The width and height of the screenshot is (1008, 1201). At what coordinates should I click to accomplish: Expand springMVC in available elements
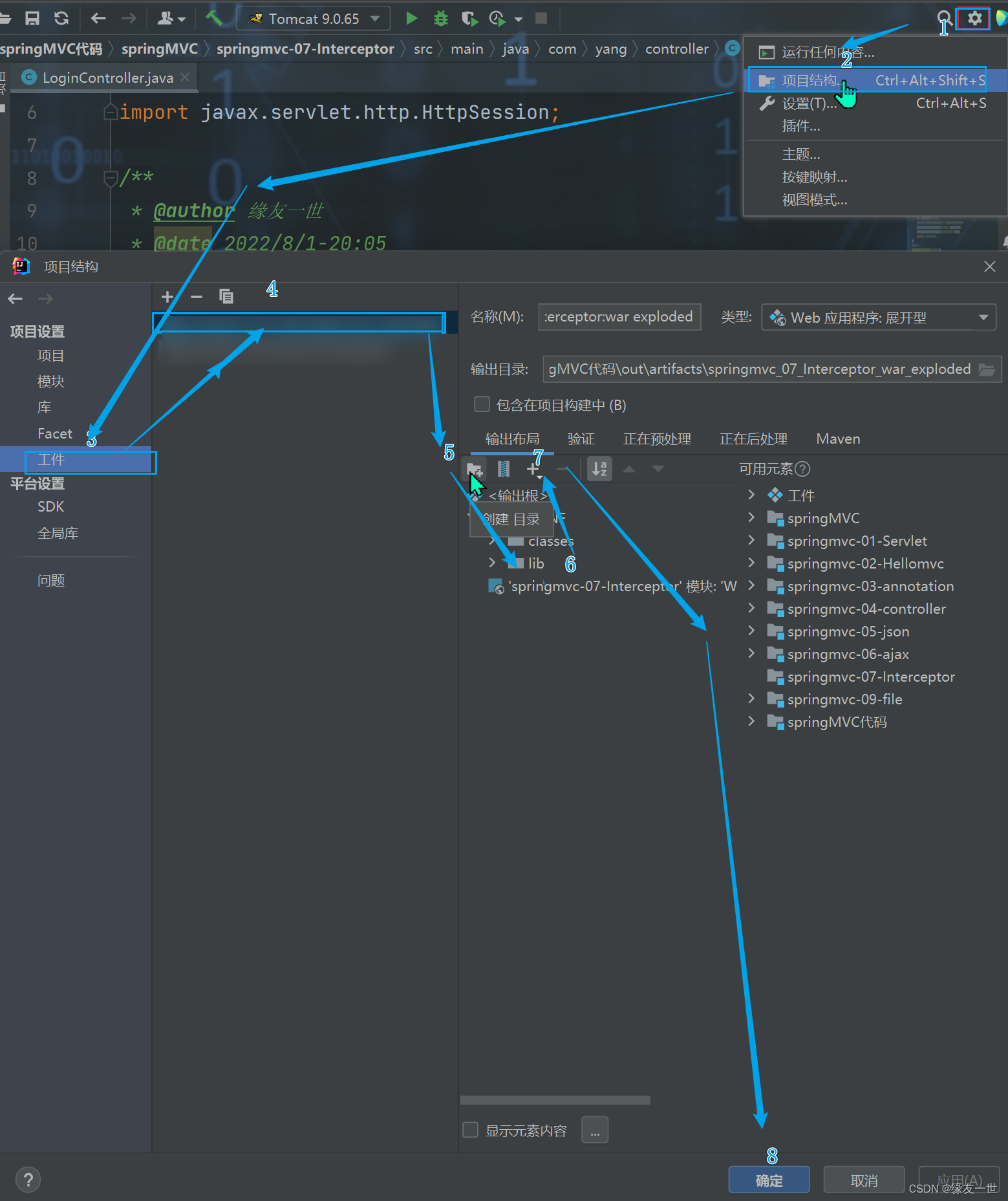pyautogui.click(x=751, y=517)
